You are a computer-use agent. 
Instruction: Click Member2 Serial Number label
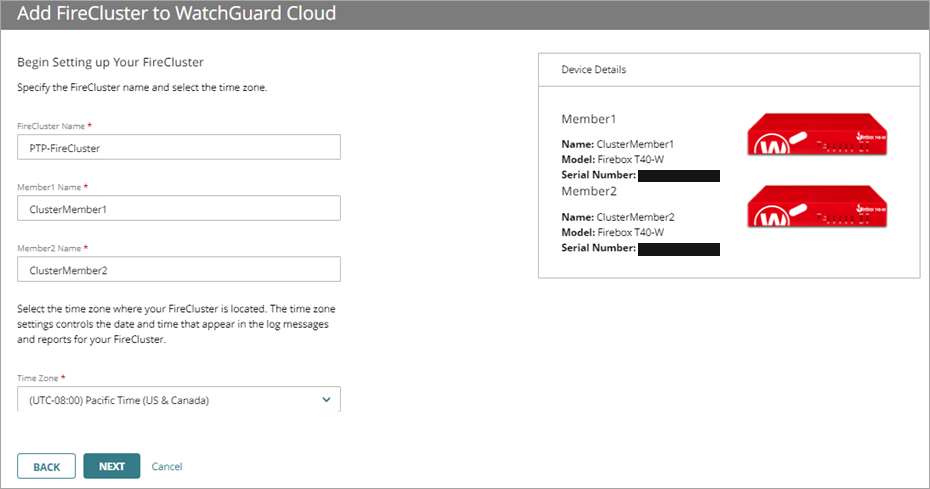tap(598, 248)
